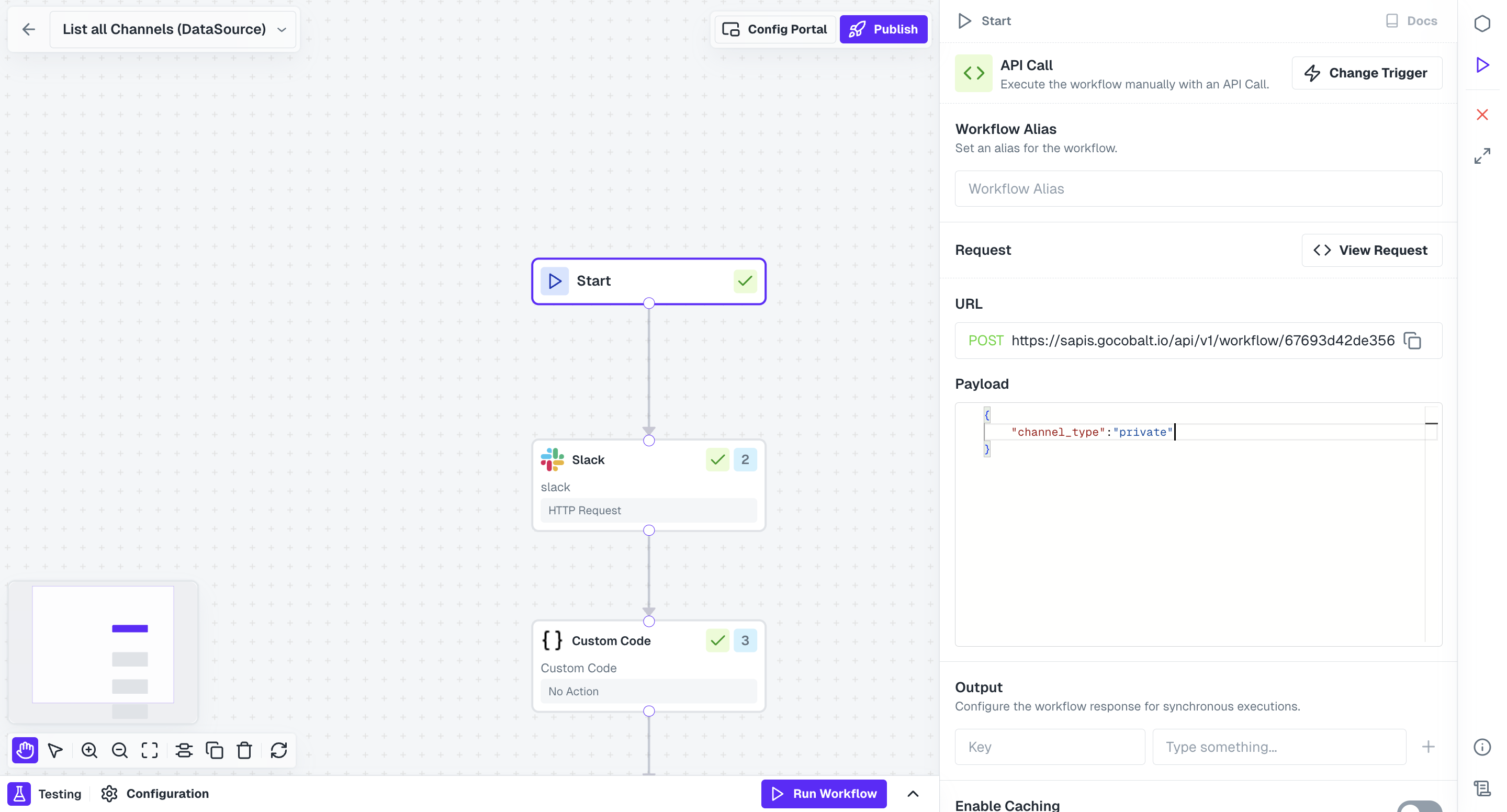The height and width of the screenshot is (812, 1507).
Task: Select the Pan tool in the canvas toolbar
Action: click(25, 750)
